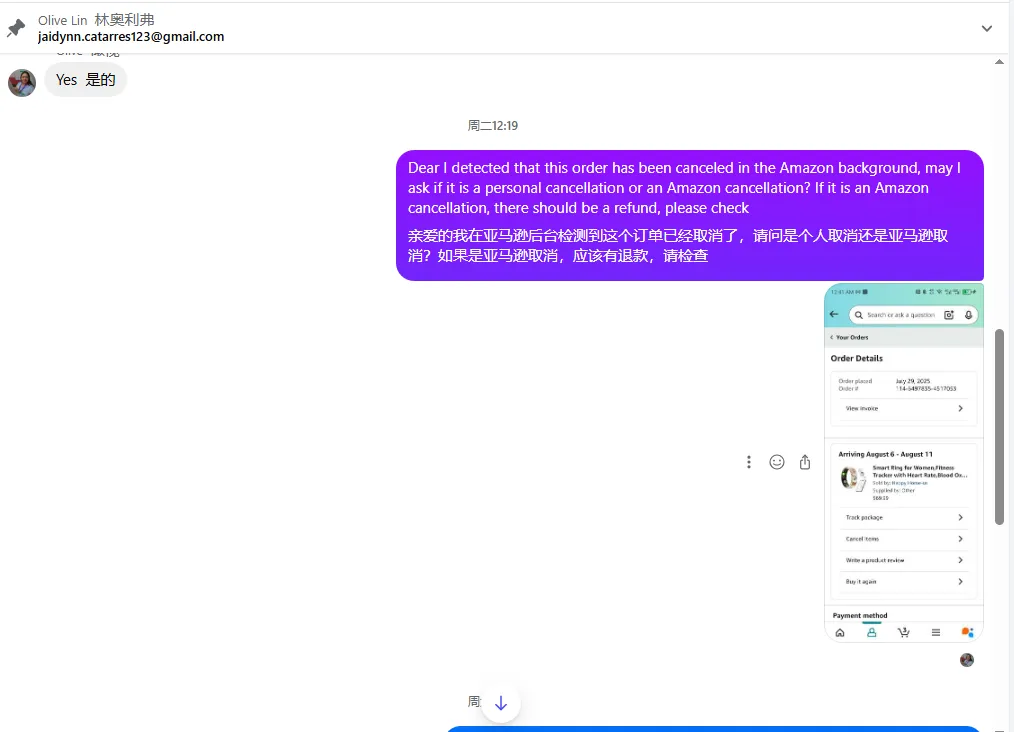Screen dimensions: 1014x732
Task: Share or forward the image message
Action: click(804, 462)
